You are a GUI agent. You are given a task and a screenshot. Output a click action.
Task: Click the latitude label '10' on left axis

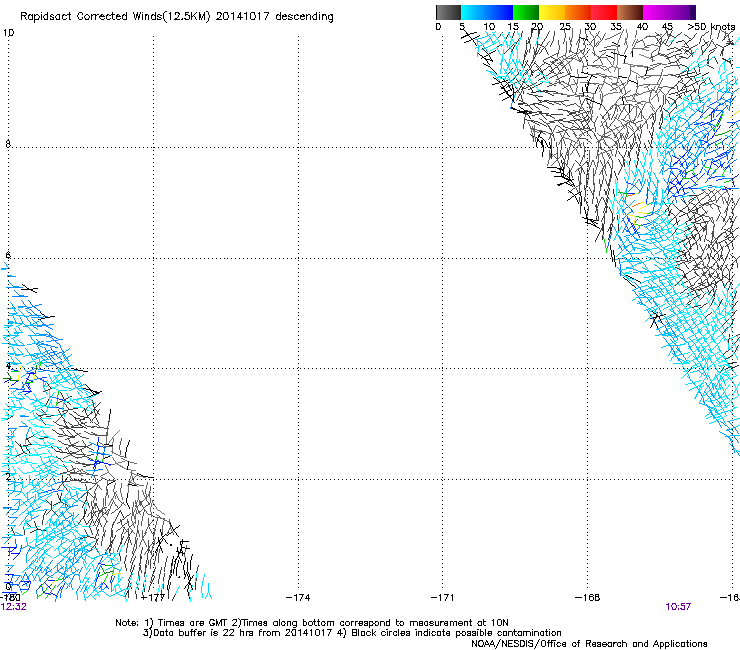click(8, 33)
